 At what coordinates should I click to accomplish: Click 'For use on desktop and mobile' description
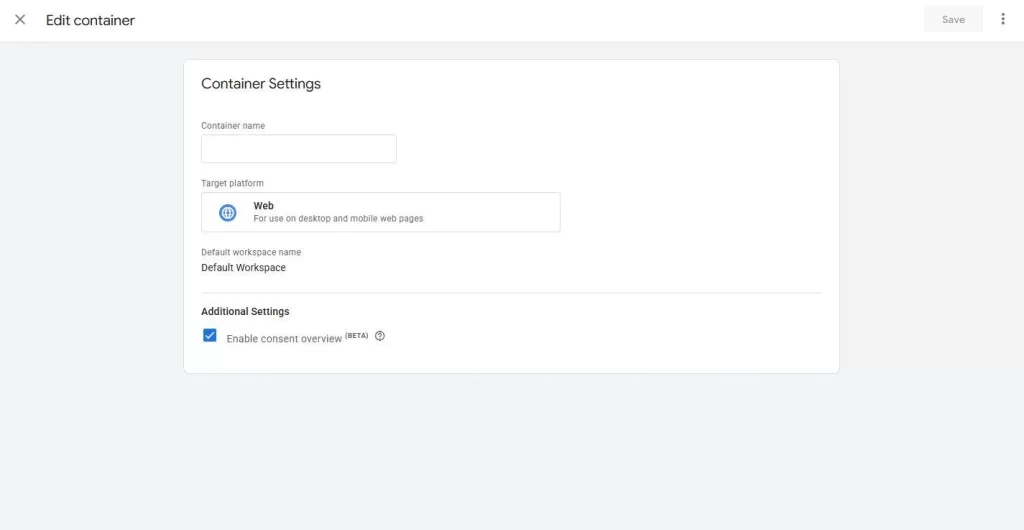338,219
